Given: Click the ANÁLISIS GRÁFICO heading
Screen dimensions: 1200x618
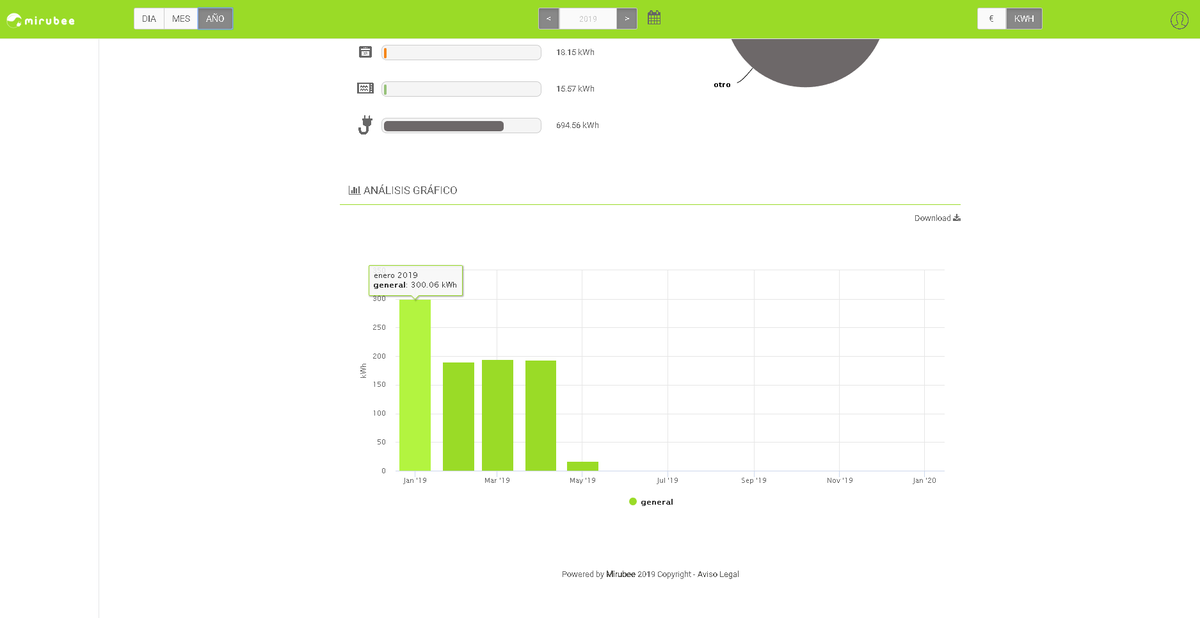Looking at the screenshot, I should (x=410, y=190).
